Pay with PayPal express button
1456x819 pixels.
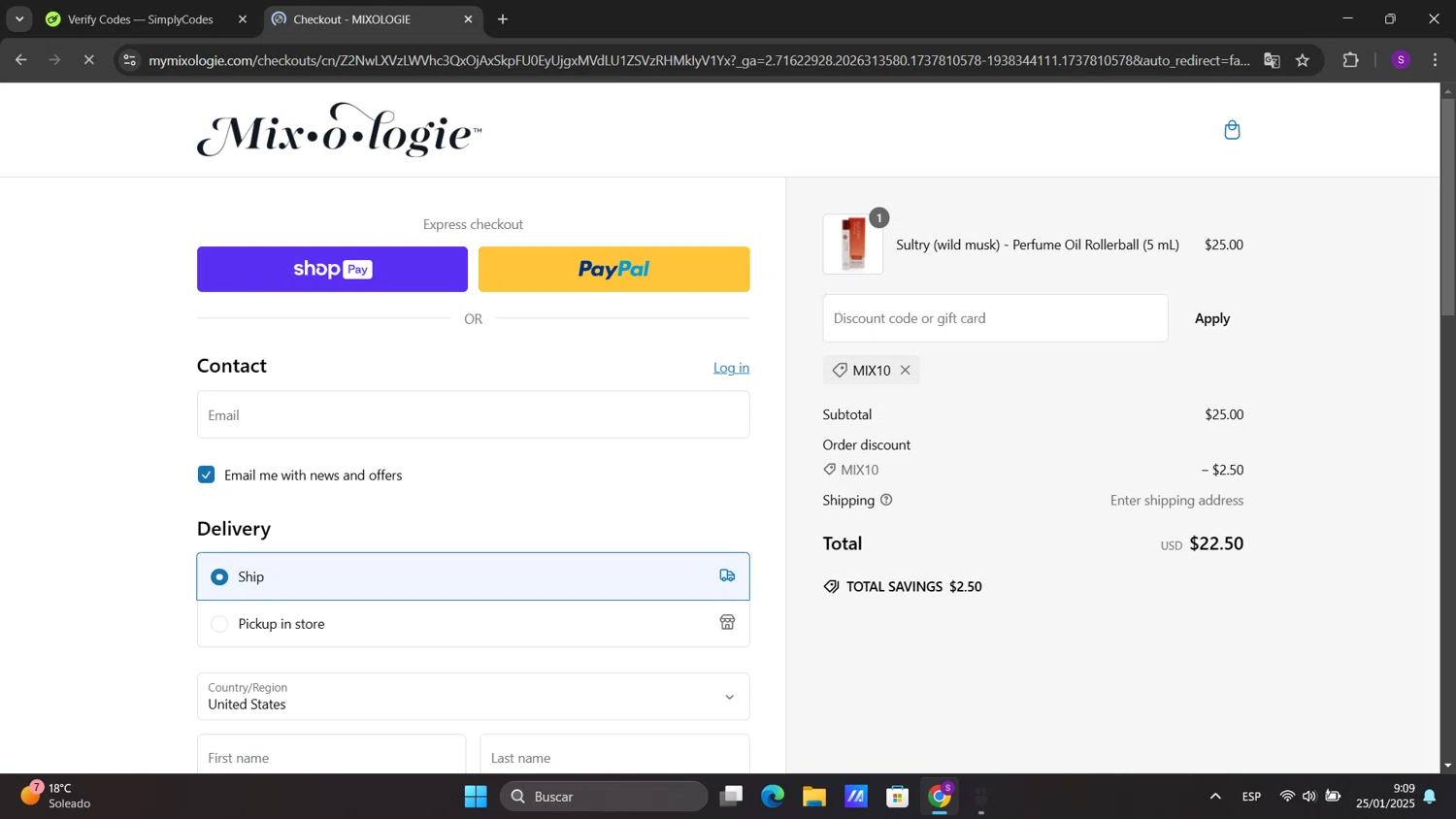(613, 269)
